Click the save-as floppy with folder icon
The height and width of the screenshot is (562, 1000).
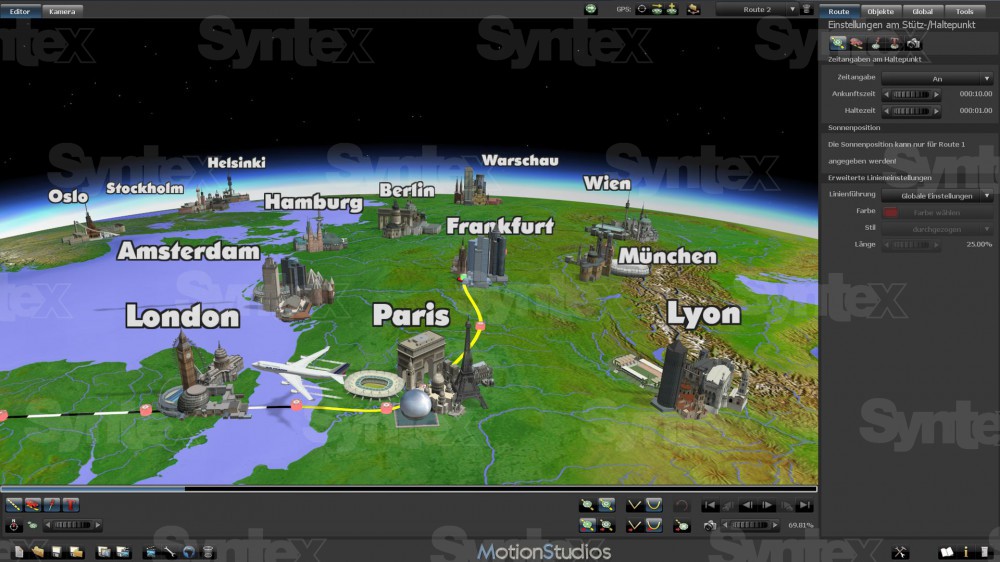tap(76, 552)
